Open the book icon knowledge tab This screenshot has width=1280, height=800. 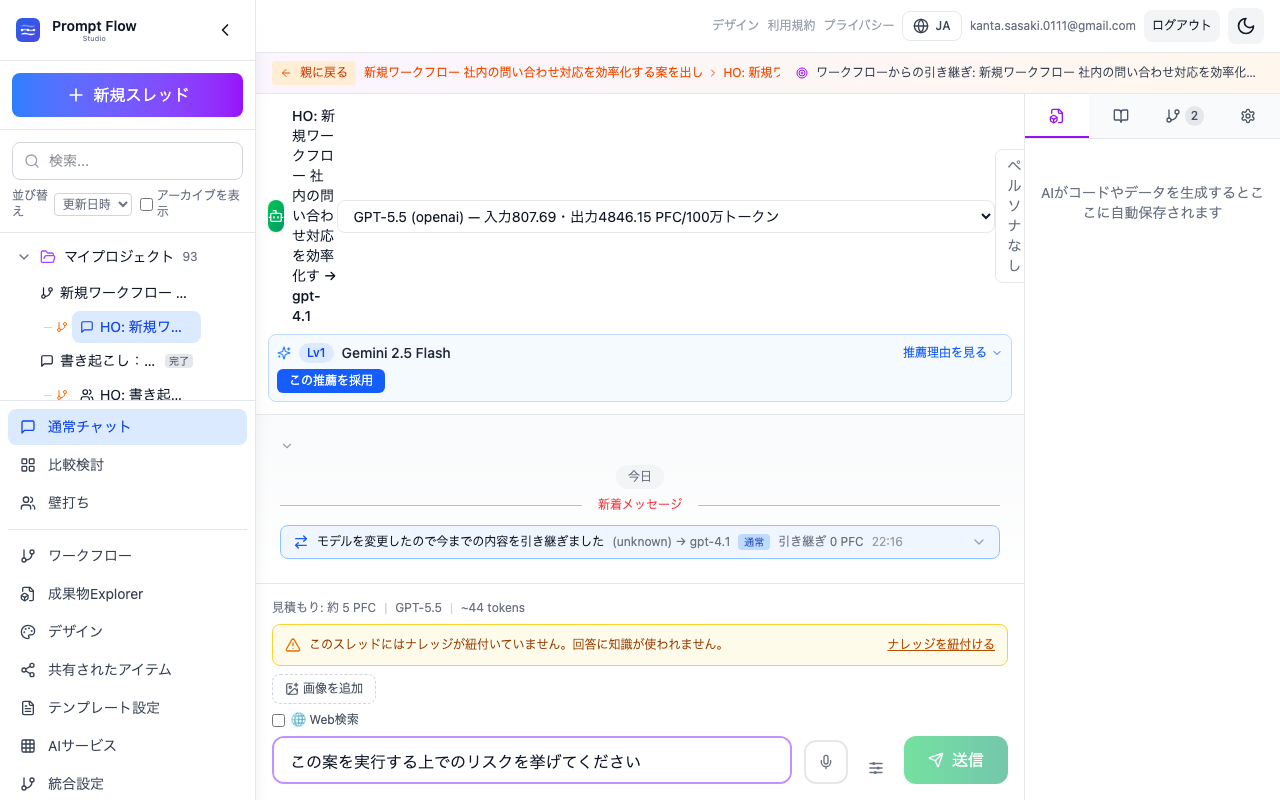1121,116
